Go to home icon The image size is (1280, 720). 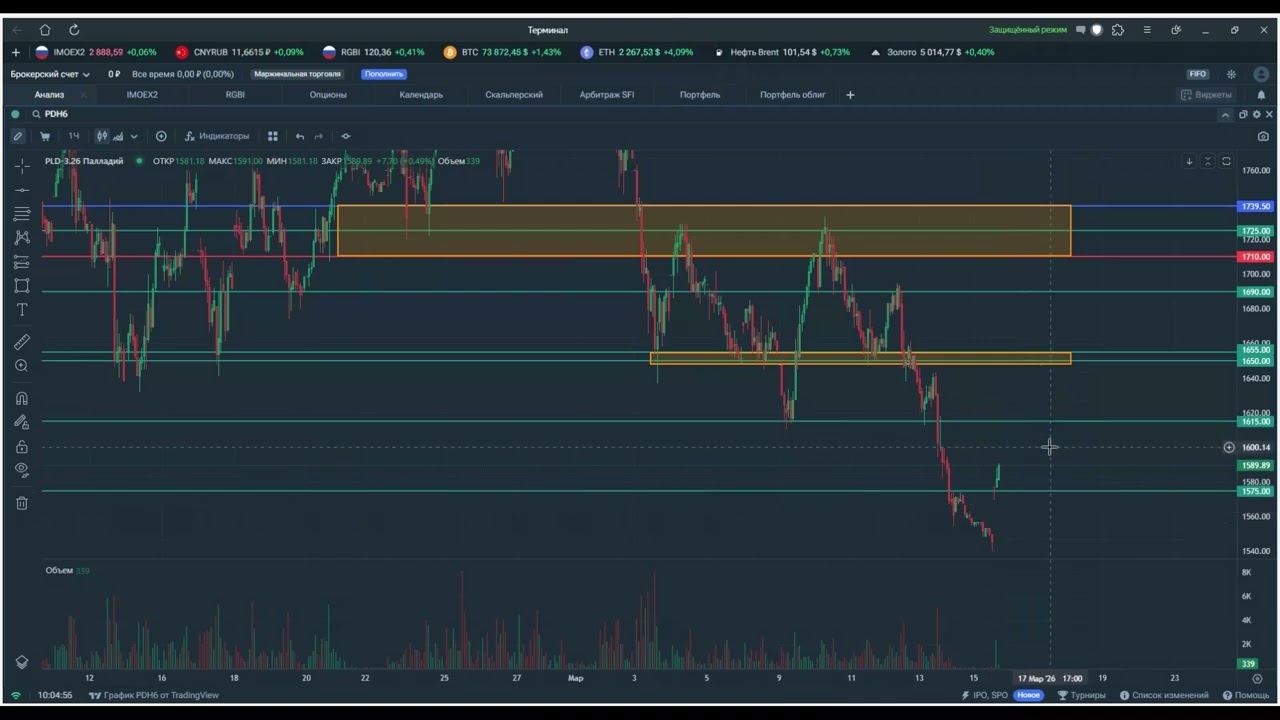click(x=45, y=30)
